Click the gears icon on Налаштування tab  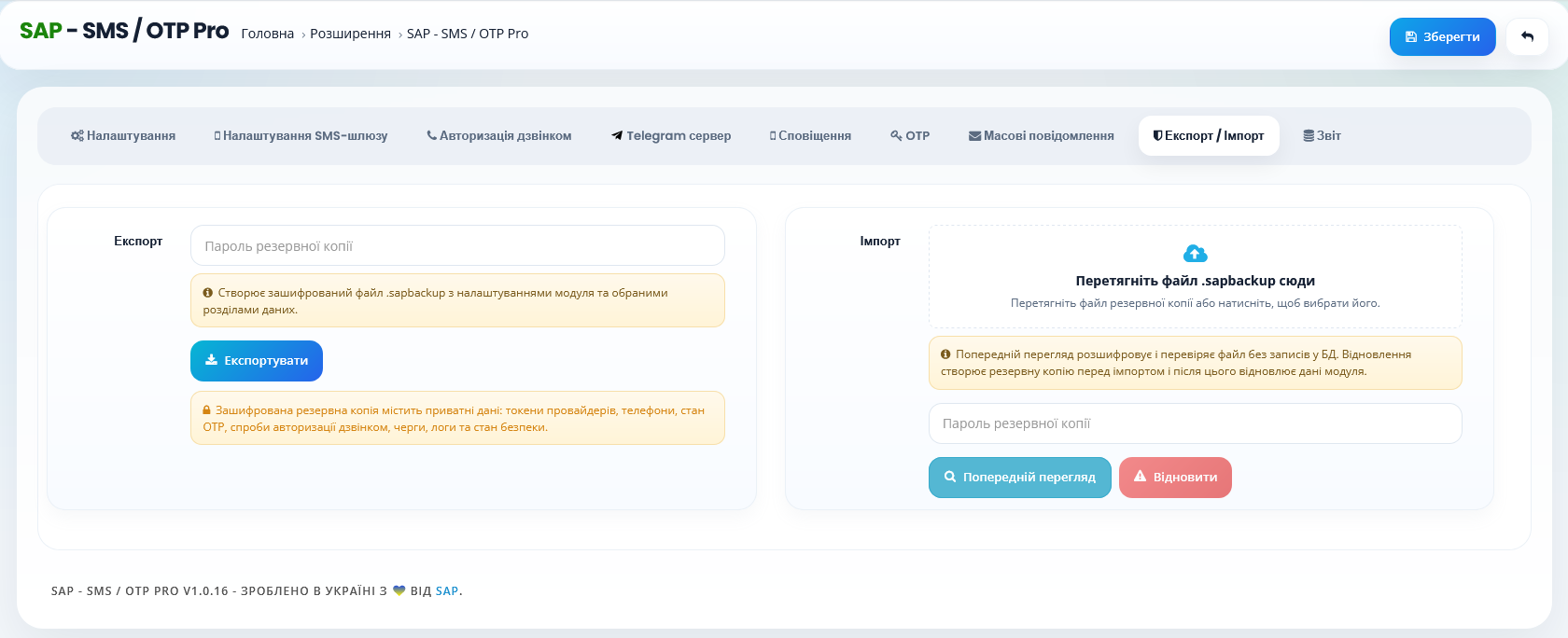77,136
